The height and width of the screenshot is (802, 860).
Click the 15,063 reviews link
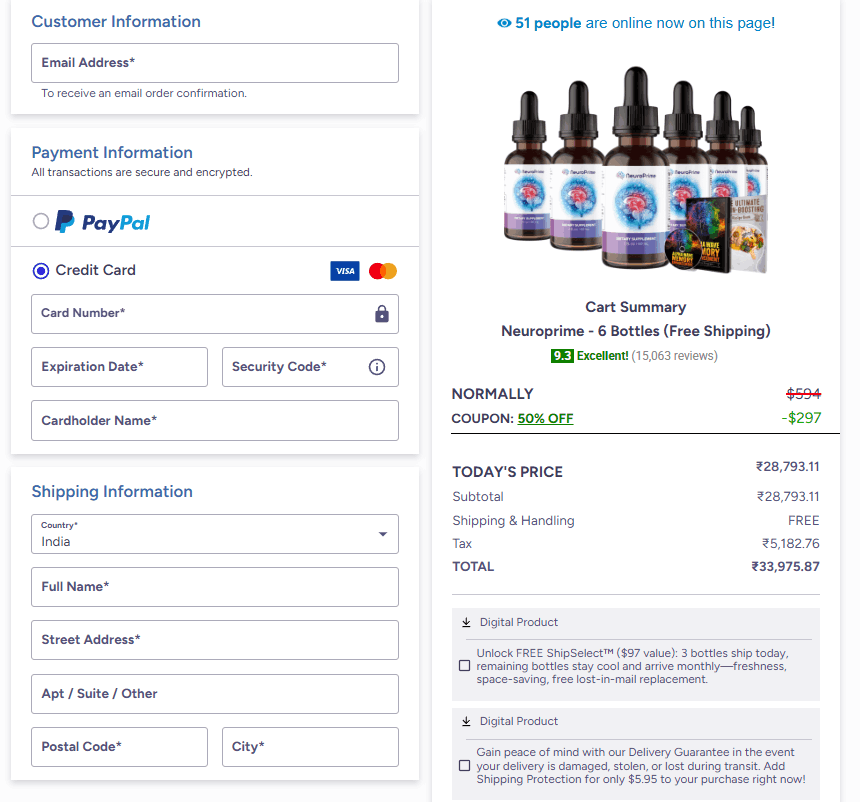[677, 355]
